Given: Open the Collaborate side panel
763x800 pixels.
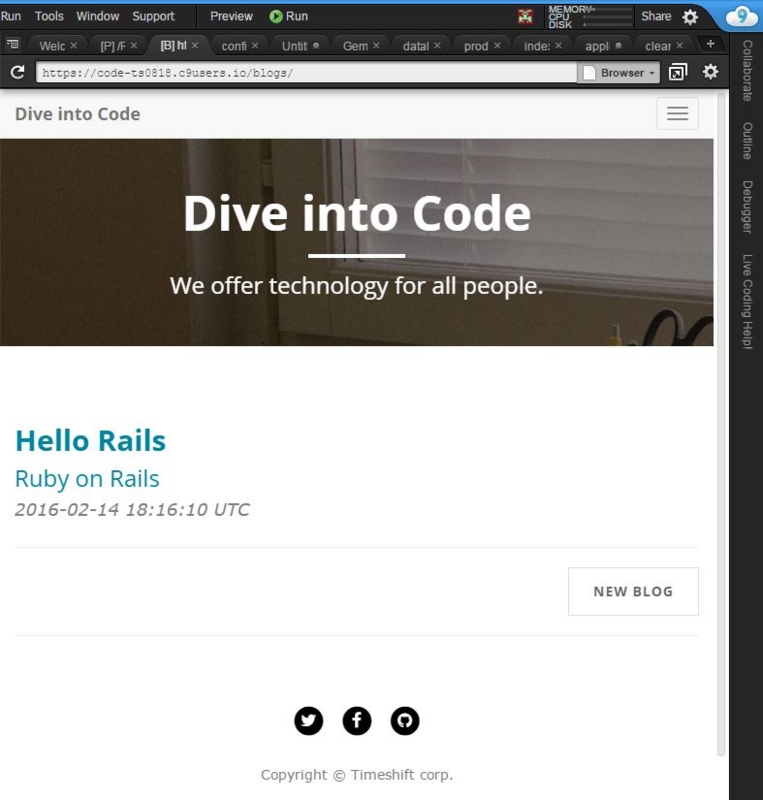Looking at the screenshot, I should [x=747, y=70].
